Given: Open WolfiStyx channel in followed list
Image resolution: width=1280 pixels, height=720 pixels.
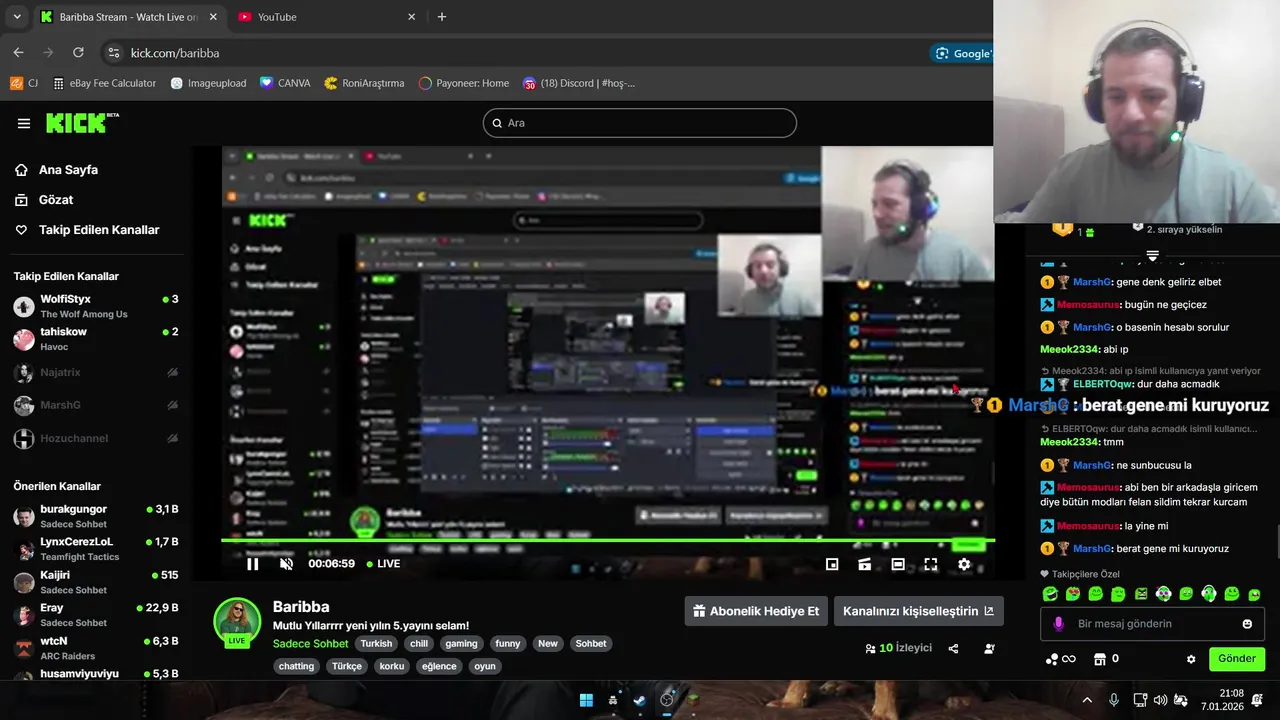Looking at the screenshot, I should (x=96, y=306).
